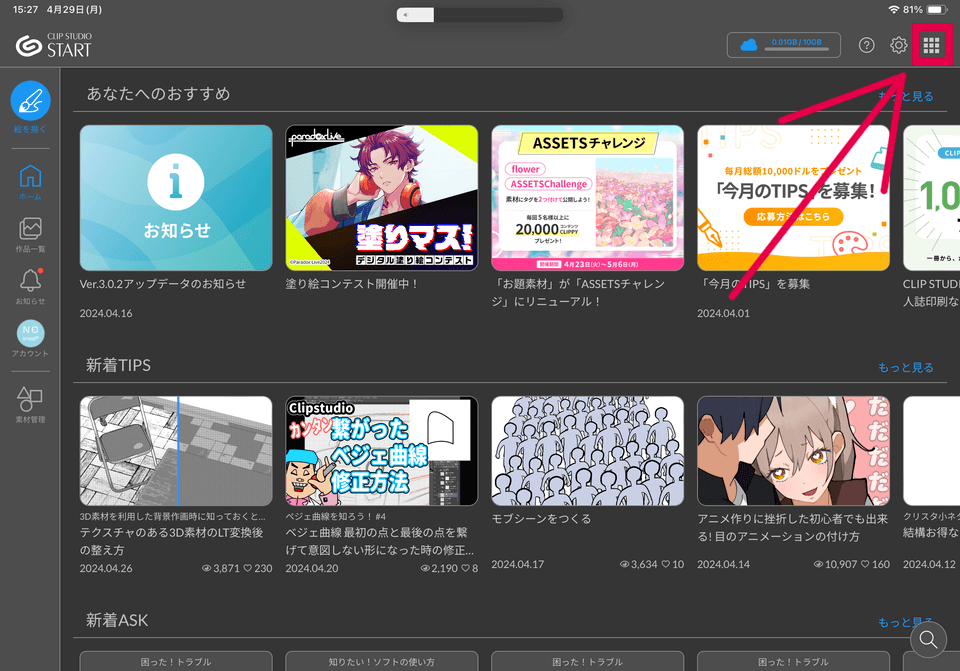Open the モブシーン crowd silhouettes thumbnail
The height and width of the screenshot is (671, 960).
click(x=587, y=451)
